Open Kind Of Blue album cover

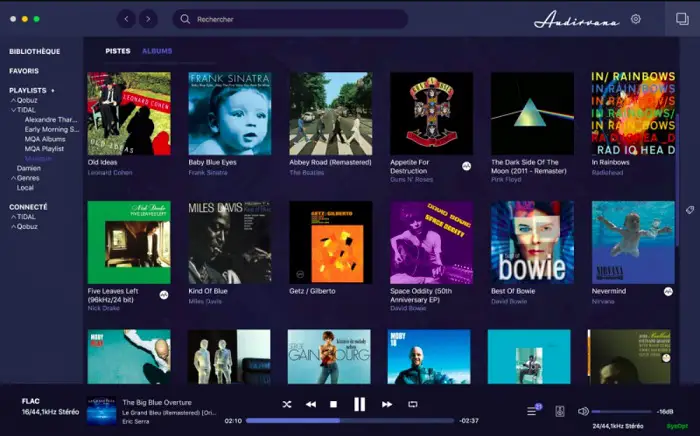point(229,242)
